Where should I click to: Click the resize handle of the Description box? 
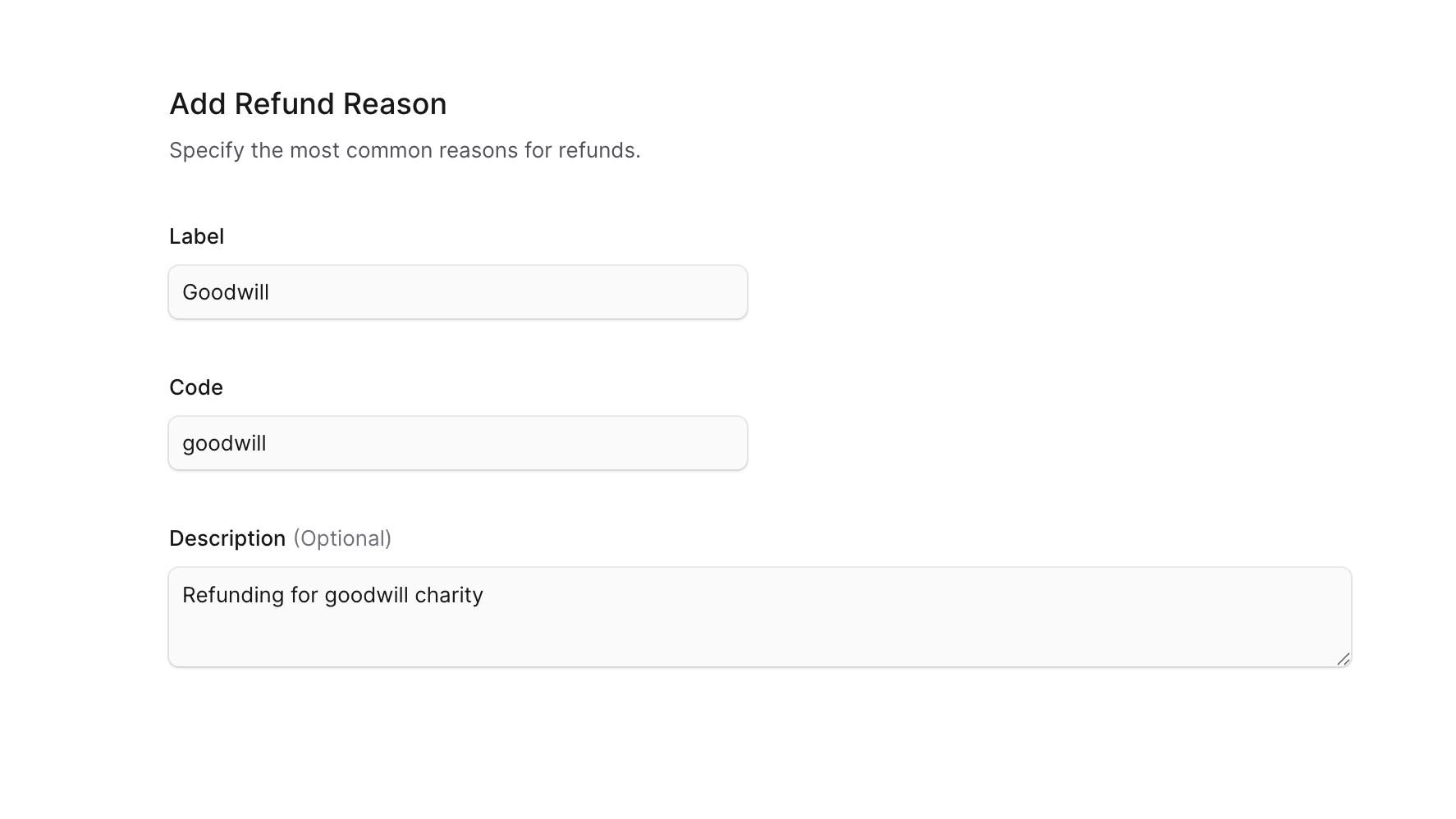[1344, 658]
